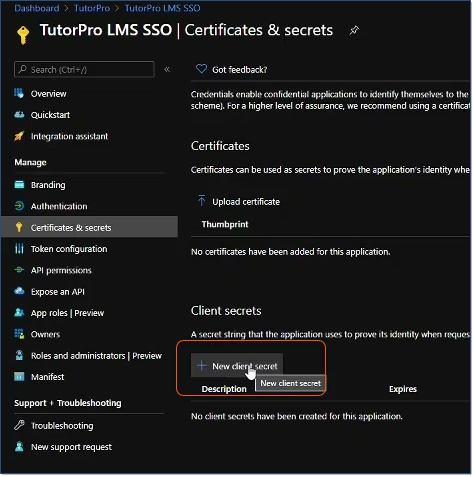Viewport: 474px width, 477px height.
Task: Click TutorPro breadcrumb link
Action: point(92,8)
